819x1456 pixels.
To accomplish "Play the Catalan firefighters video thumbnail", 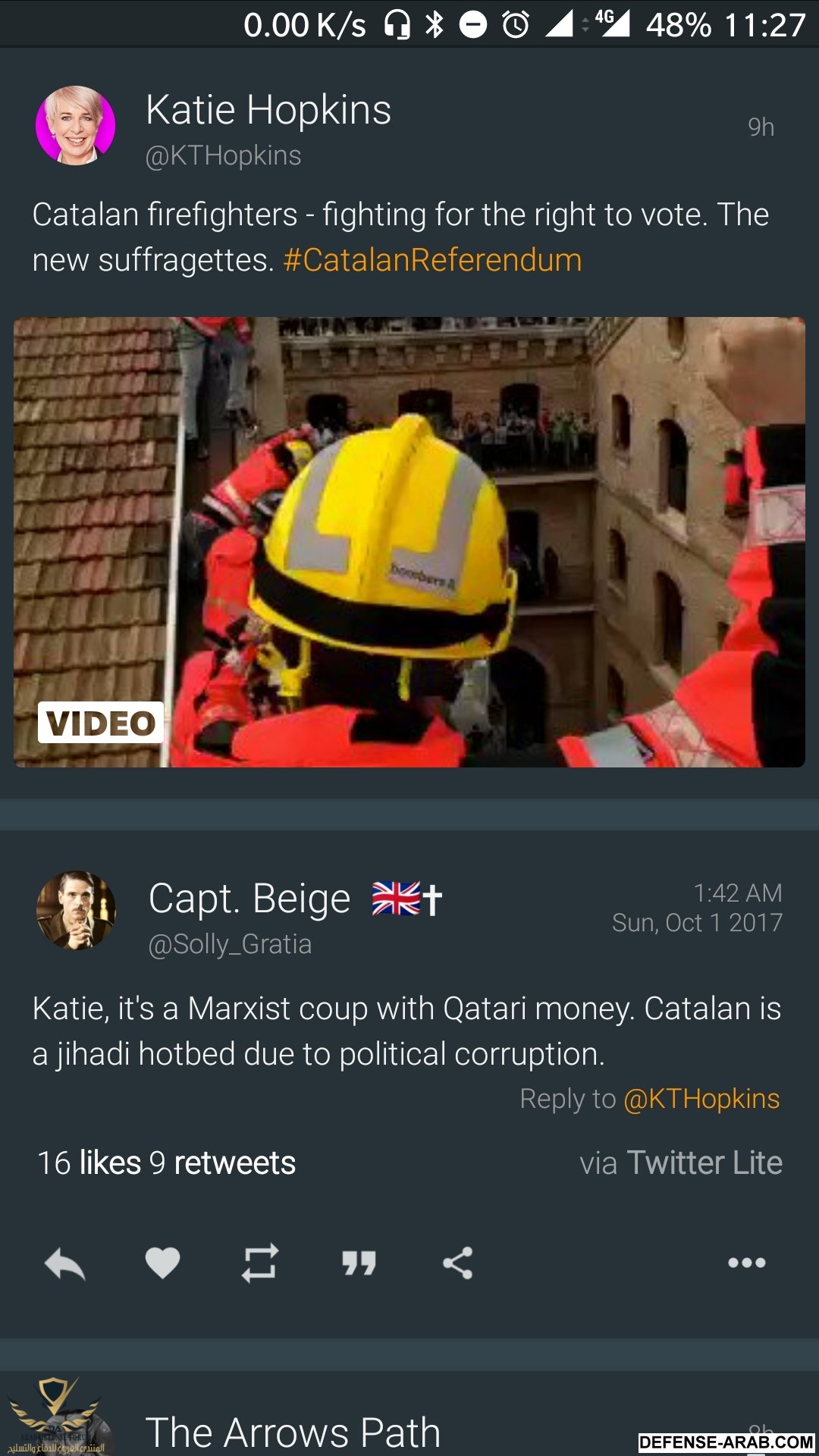I will point(409,542).
